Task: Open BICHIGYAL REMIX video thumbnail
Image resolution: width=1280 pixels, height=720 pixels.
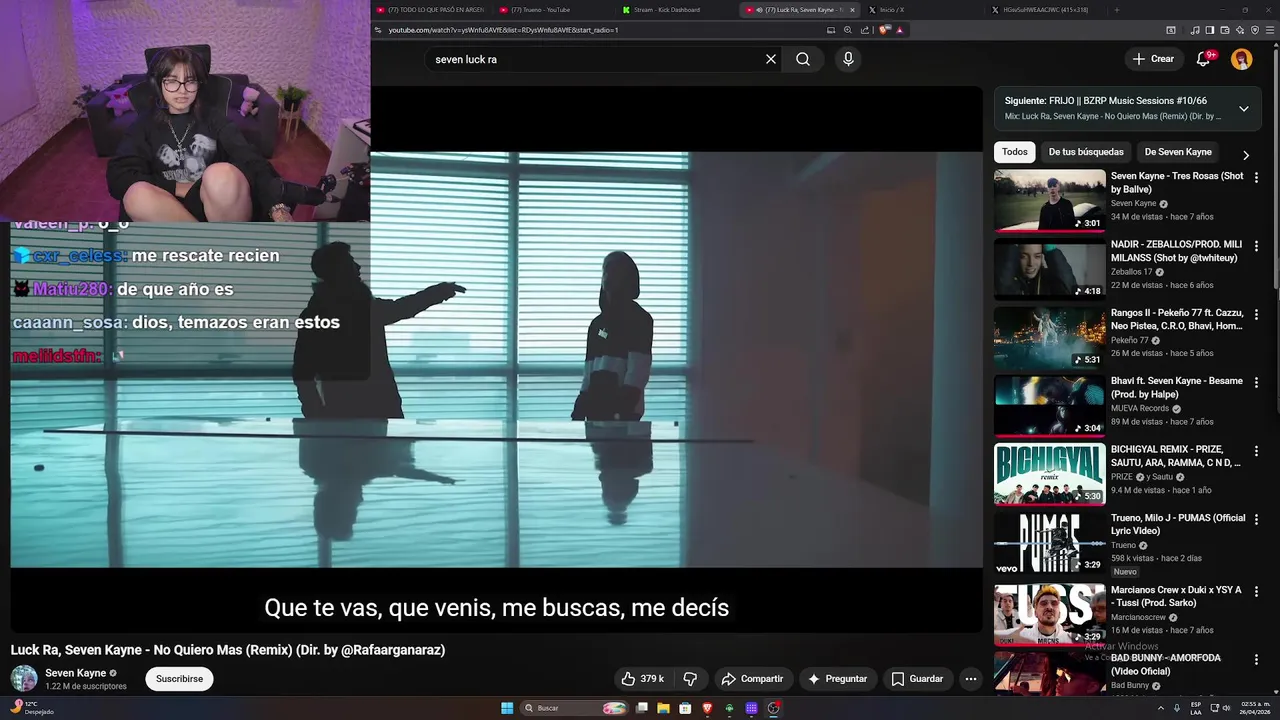Action: 1049,474
